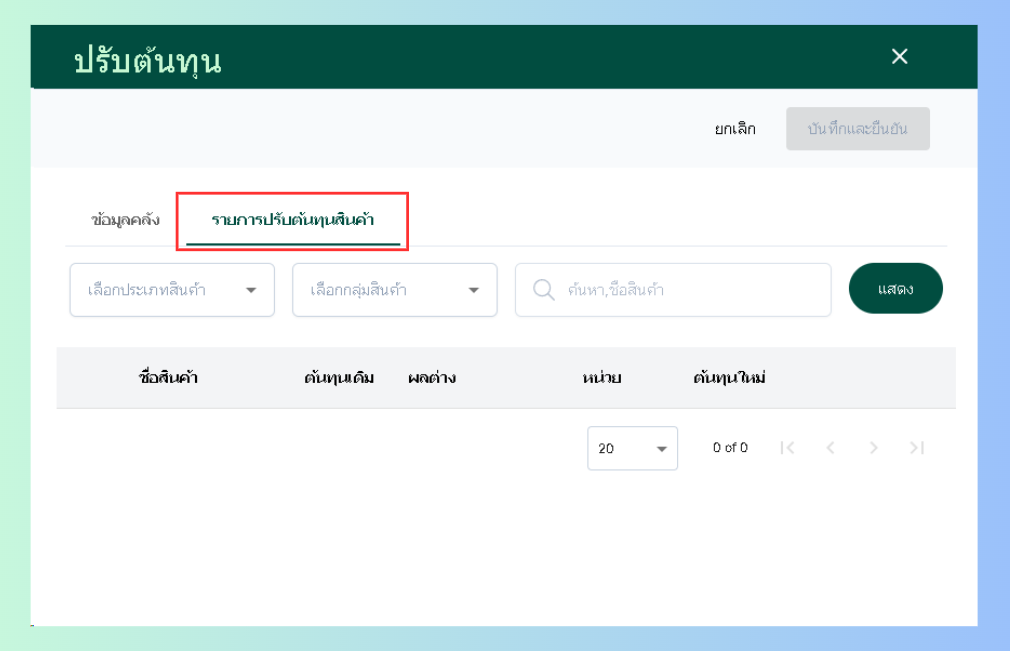Click the ต้นทุนเดิม column header
The height and width of the screenshot is (651, 1010).
339,377
